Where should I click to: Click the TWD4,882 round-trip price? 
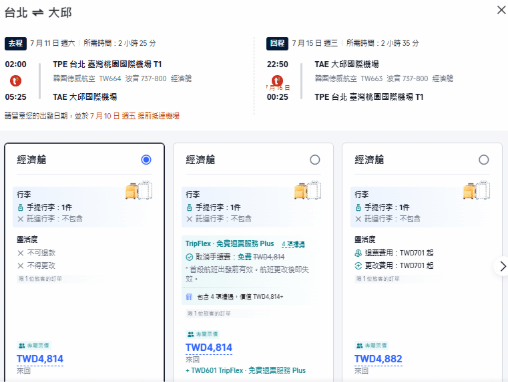coord(378,359)
